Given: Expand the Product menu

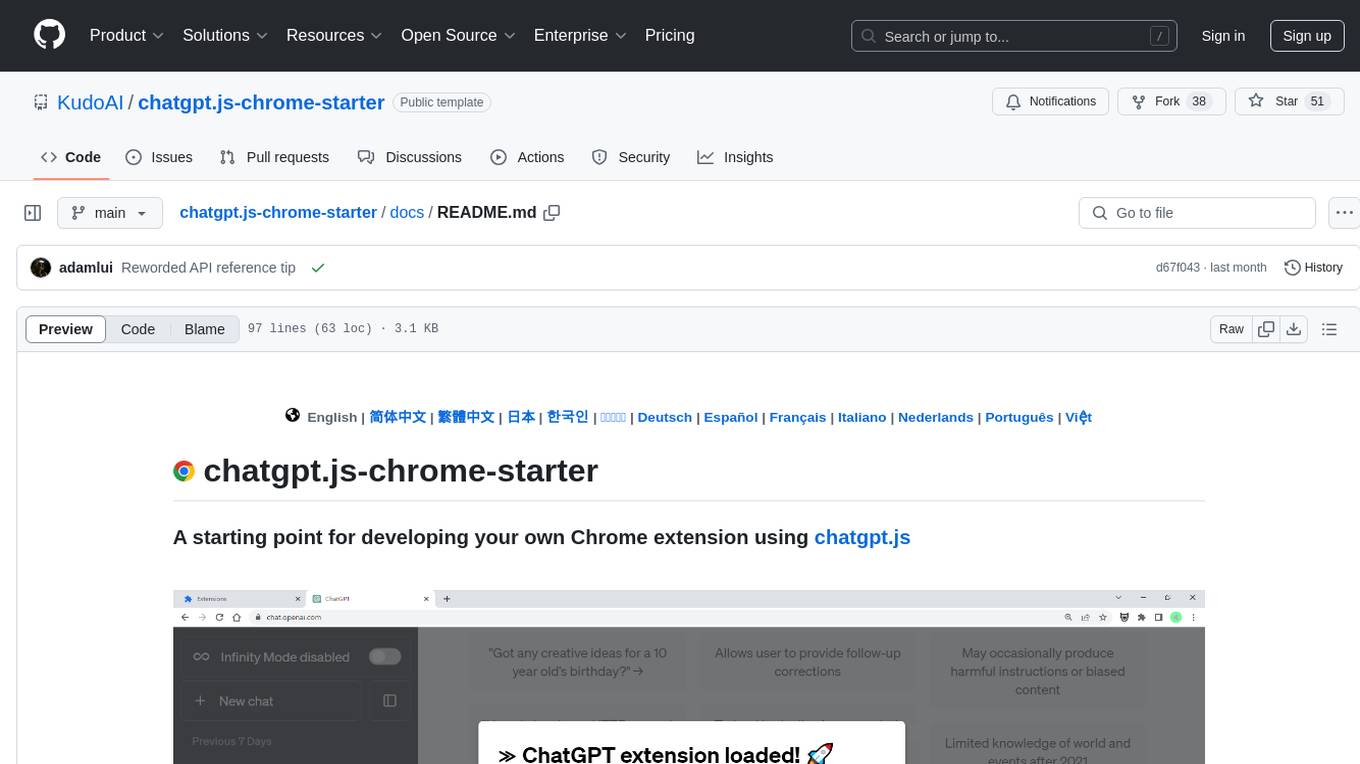Looking at the screenshot, I should pyautogui.click(x=127, y=35).
